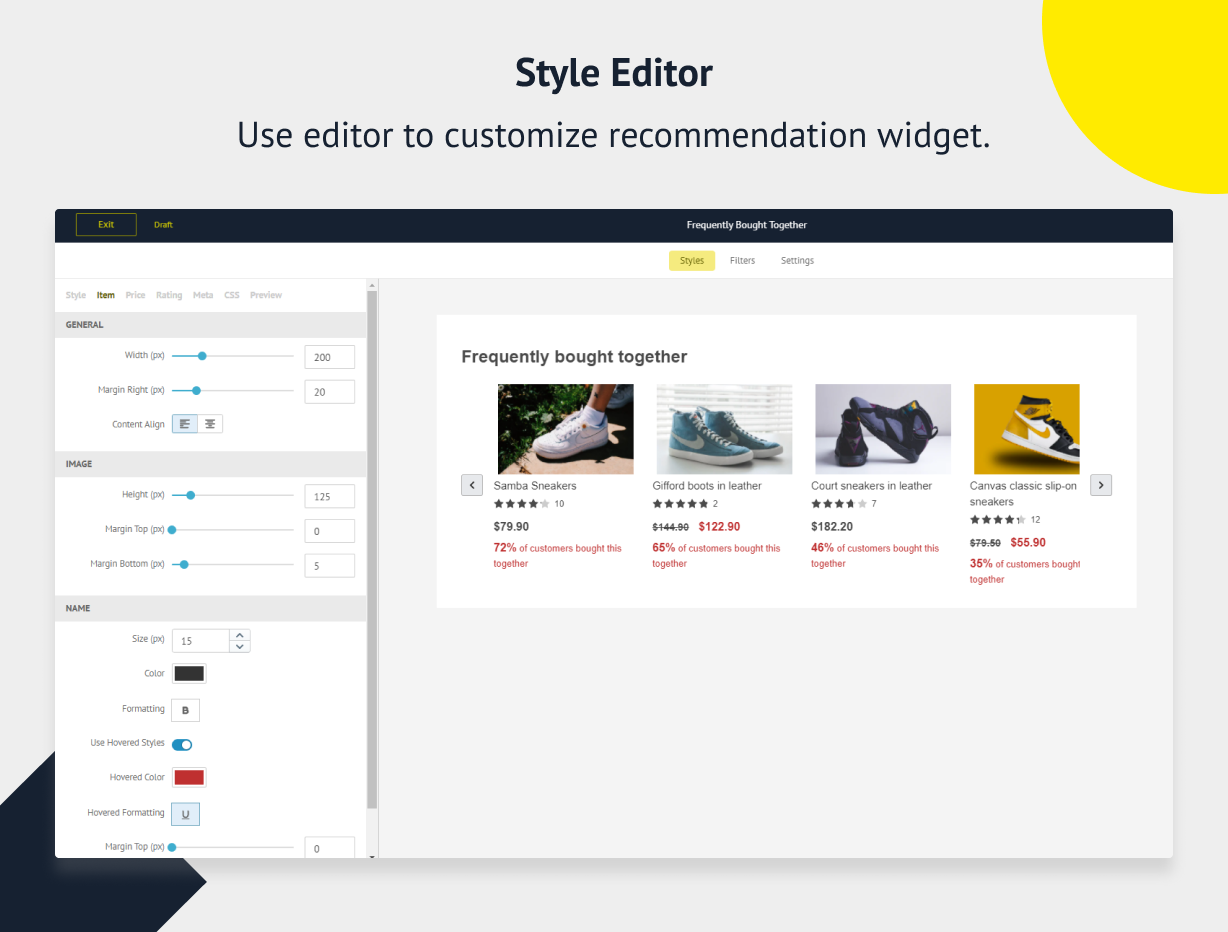Click the $182.20 price
The image size is (1228, 932).
[832, 527]
